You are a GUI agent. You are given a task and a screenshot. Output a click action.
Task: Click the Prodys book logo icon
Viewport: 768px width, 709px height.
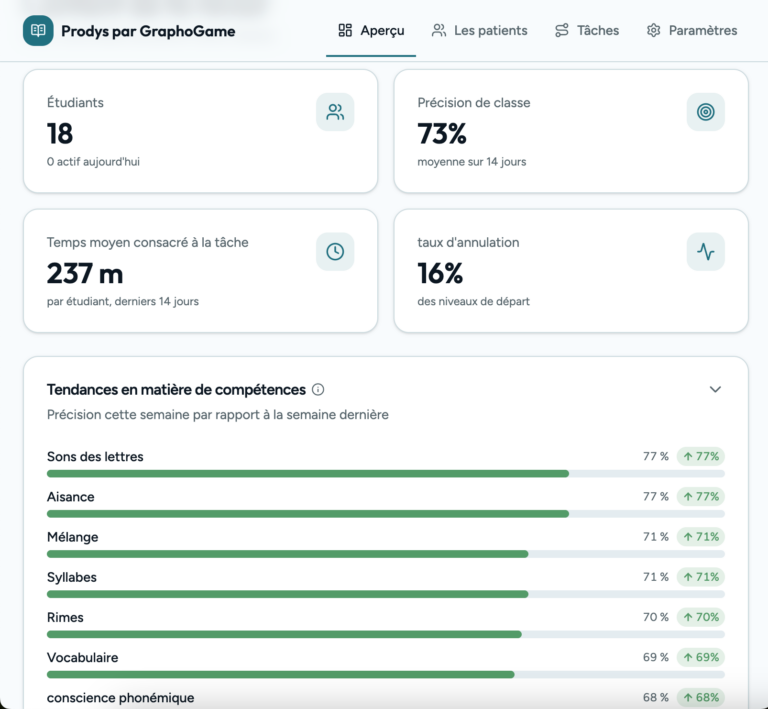38,31
